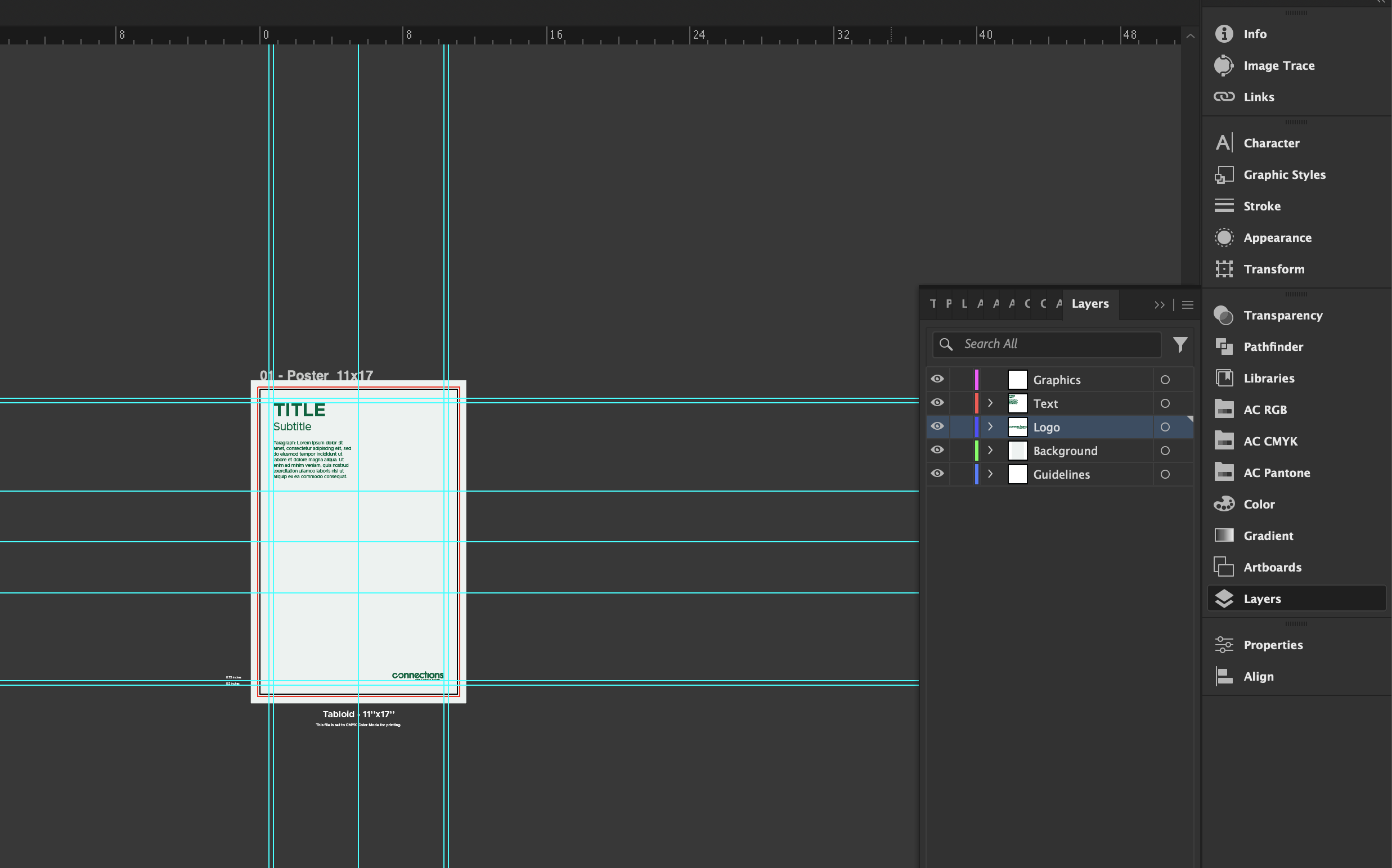Open the Graphic Styles panel icon
The image size is (1392, 868).
[1224, 174]
